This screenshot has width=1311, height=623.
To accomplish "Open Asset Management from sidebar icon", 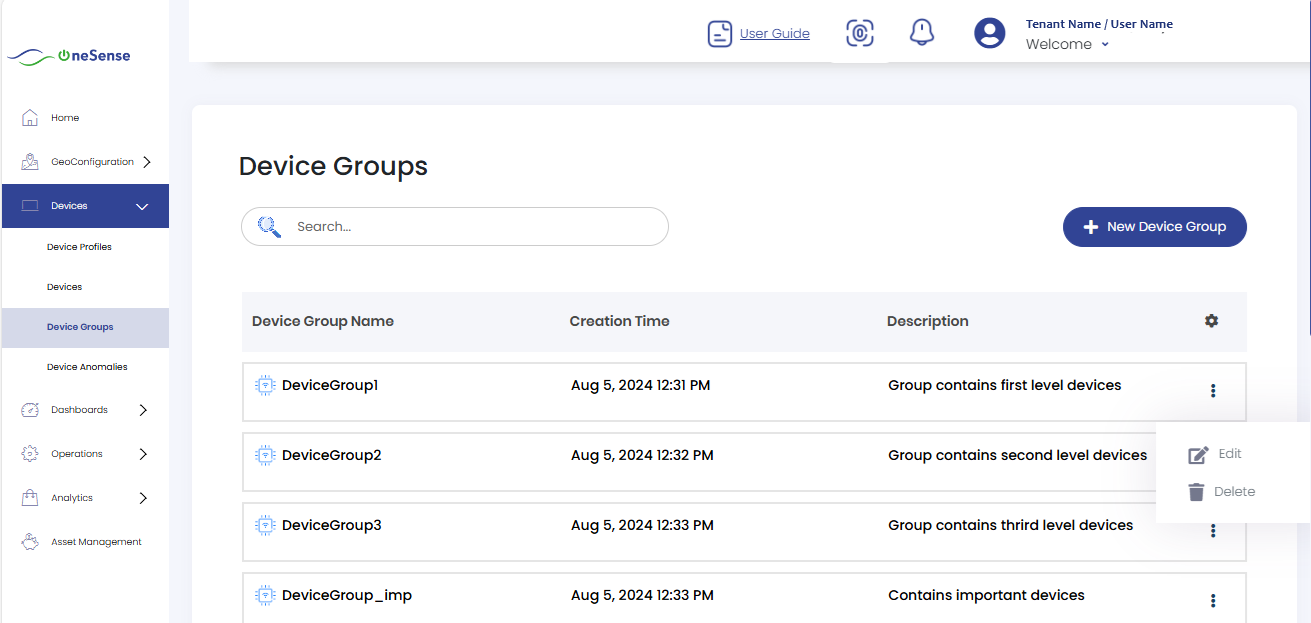I will click(29, 540).
